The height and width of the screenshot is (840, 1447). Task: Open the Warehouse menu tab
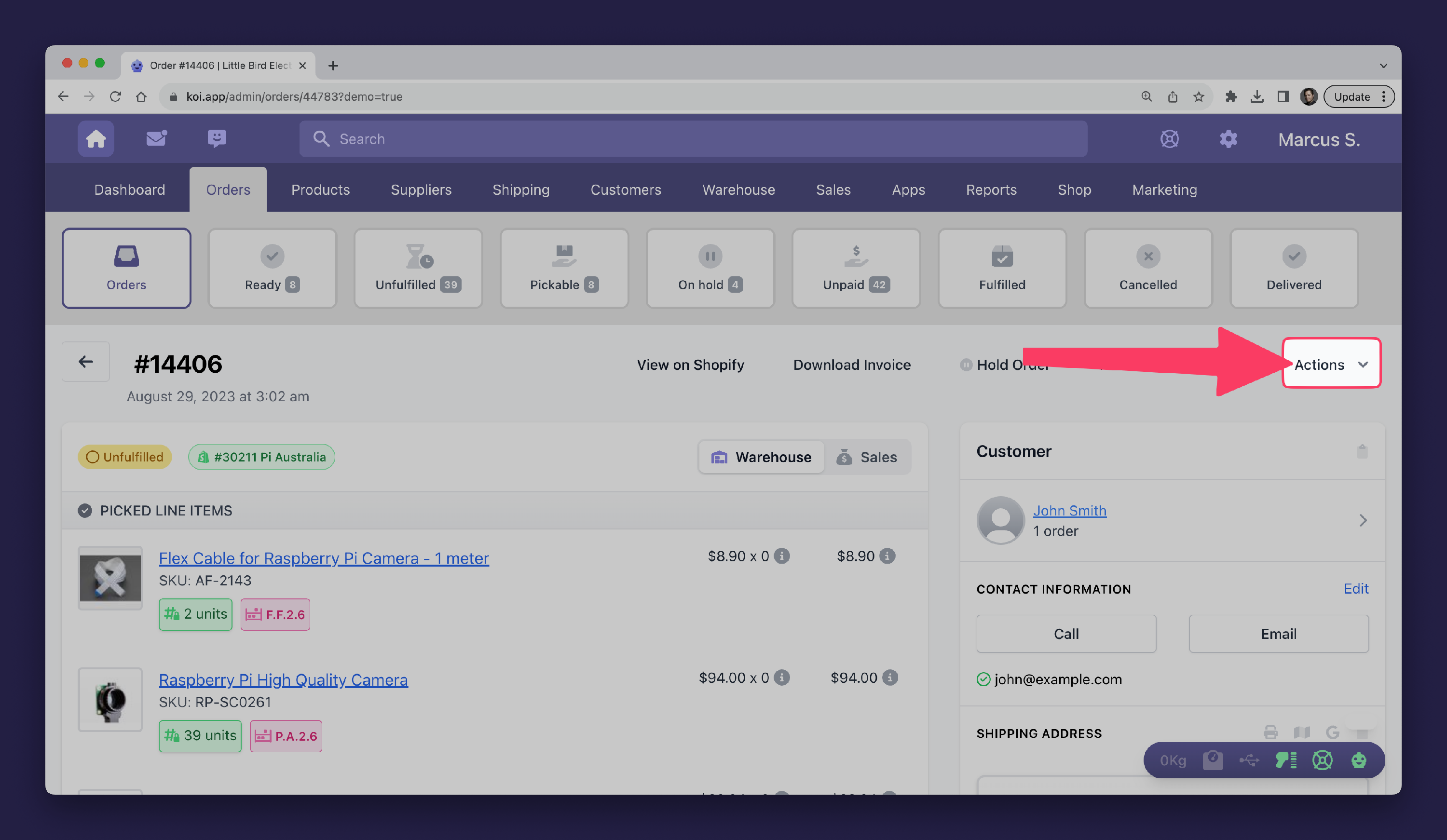click(x=738, y=190)
